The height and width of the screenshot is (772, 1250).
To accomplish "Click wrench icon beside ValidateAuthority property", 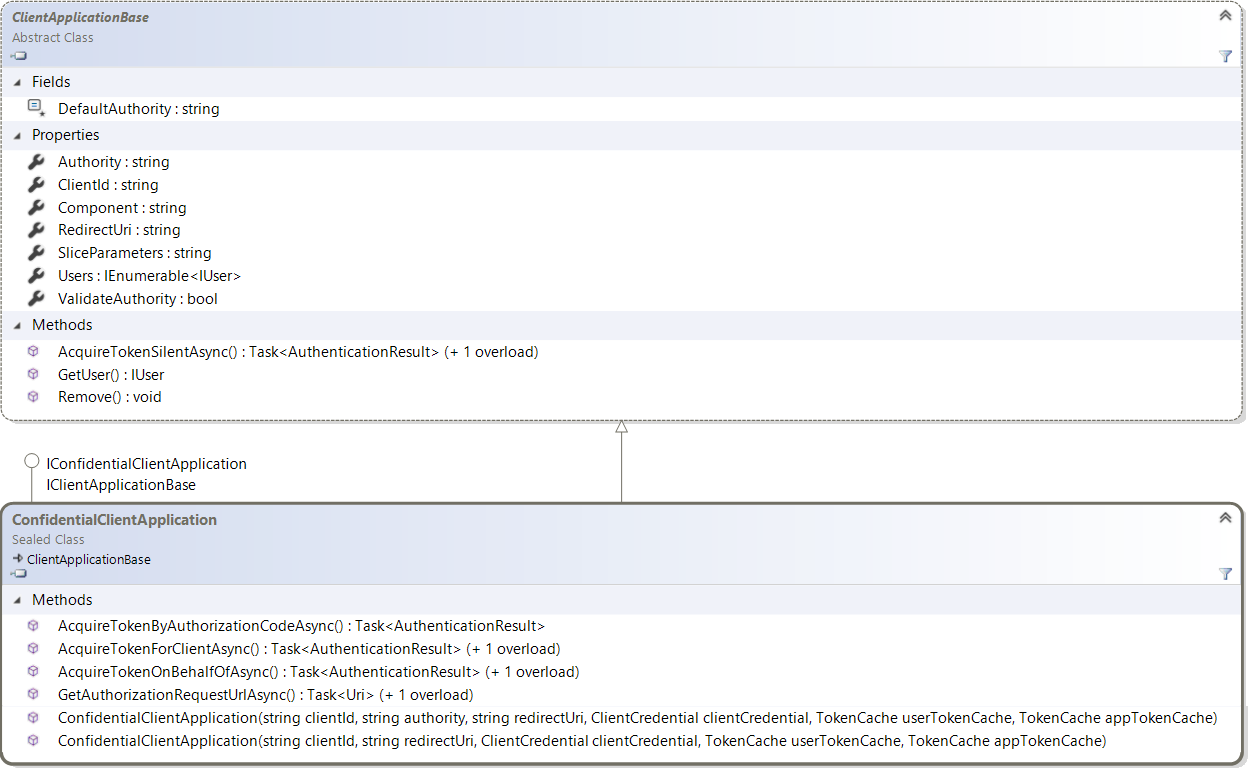I will pyautogui.click(x=36, y=298).
